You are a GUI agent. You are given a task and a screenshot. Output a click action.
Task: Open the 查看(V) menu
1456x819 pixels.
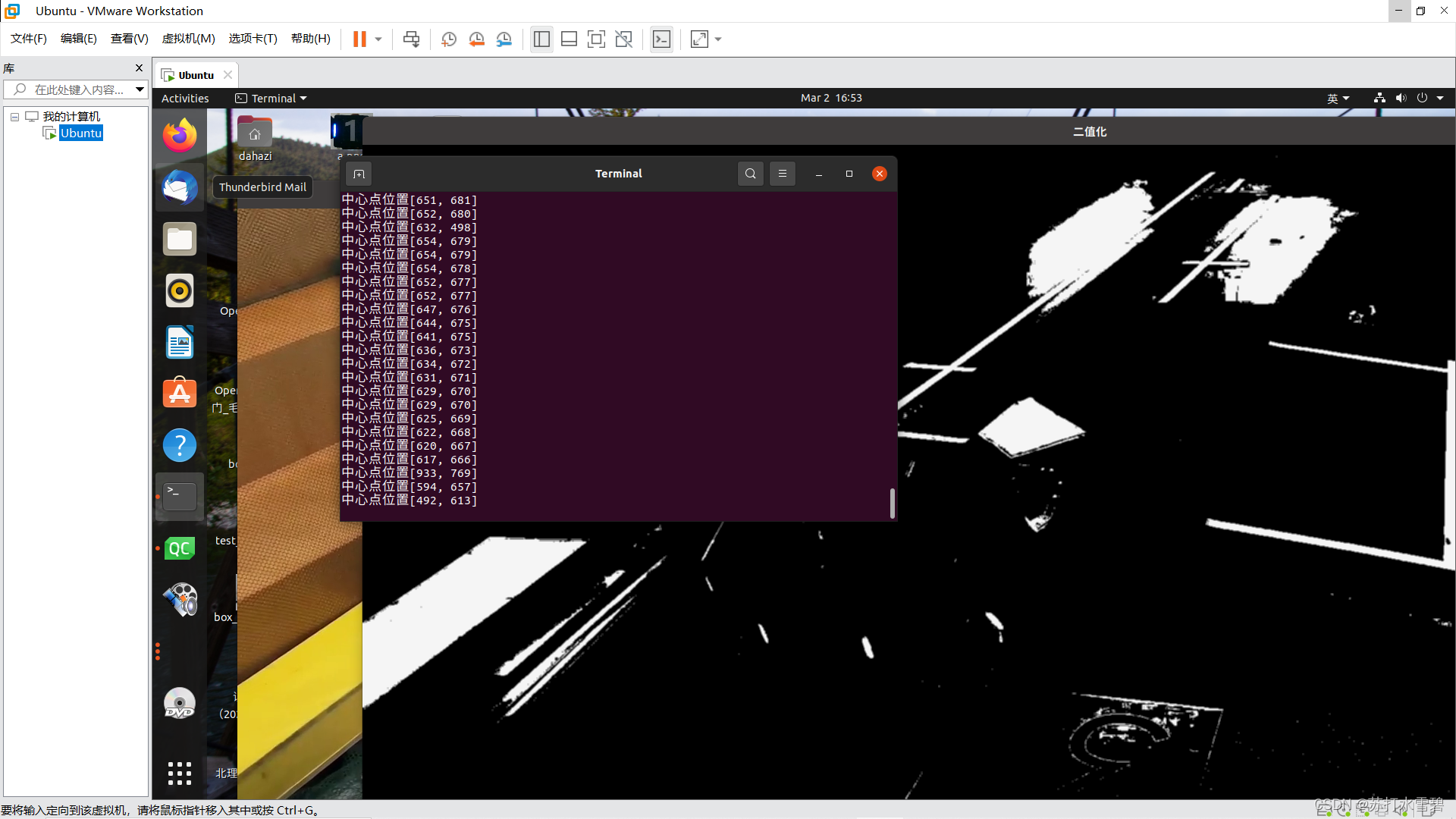point(130,39)
